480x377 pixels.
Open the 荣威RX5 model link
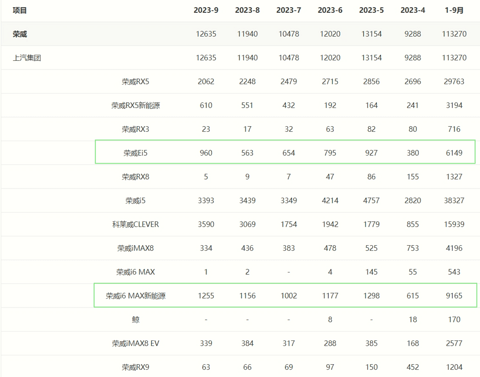(x=135, y=82)
